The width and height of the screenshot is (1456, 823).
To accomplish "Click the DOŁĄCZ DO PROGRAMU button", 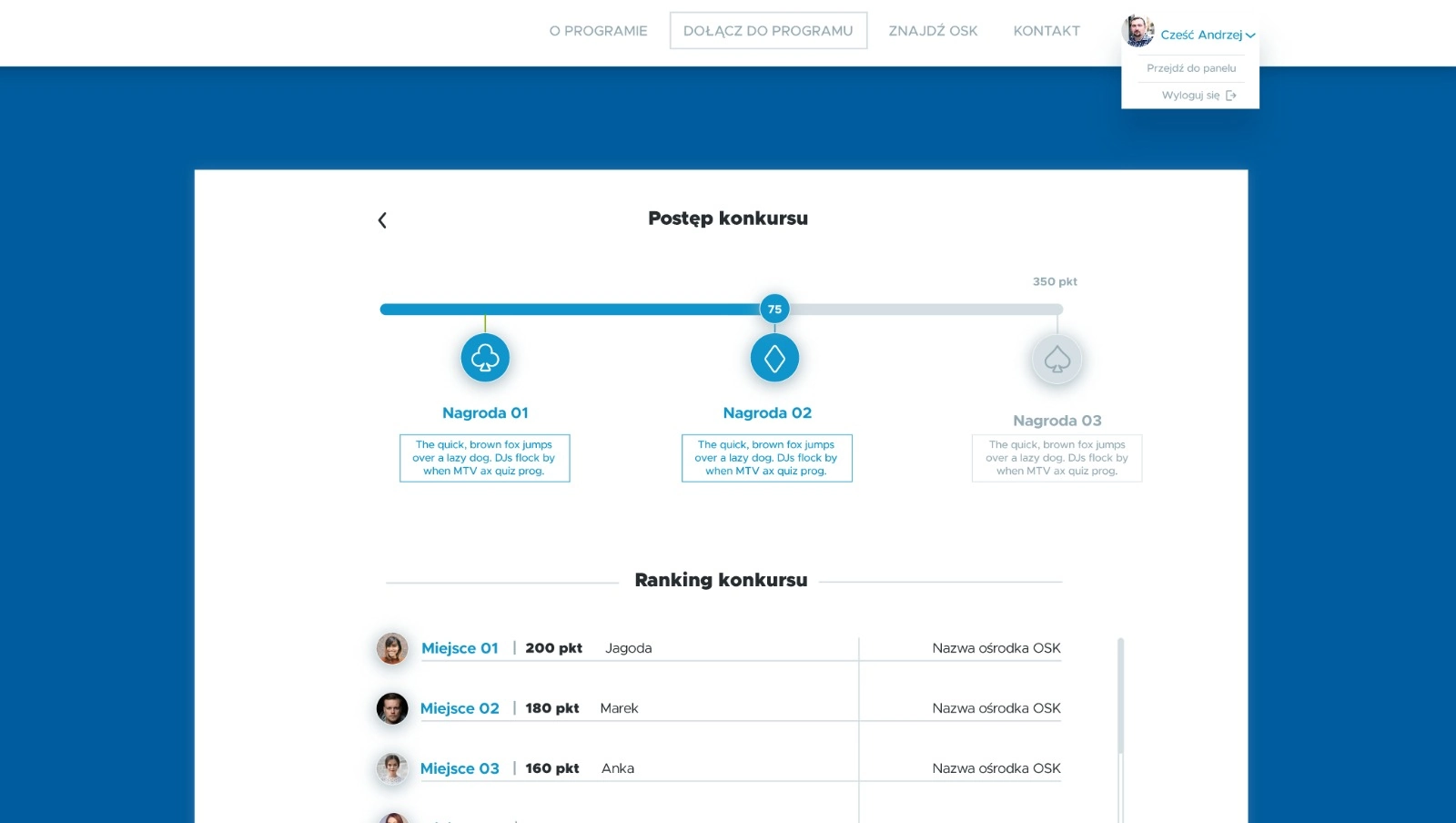I will point(768,31).
